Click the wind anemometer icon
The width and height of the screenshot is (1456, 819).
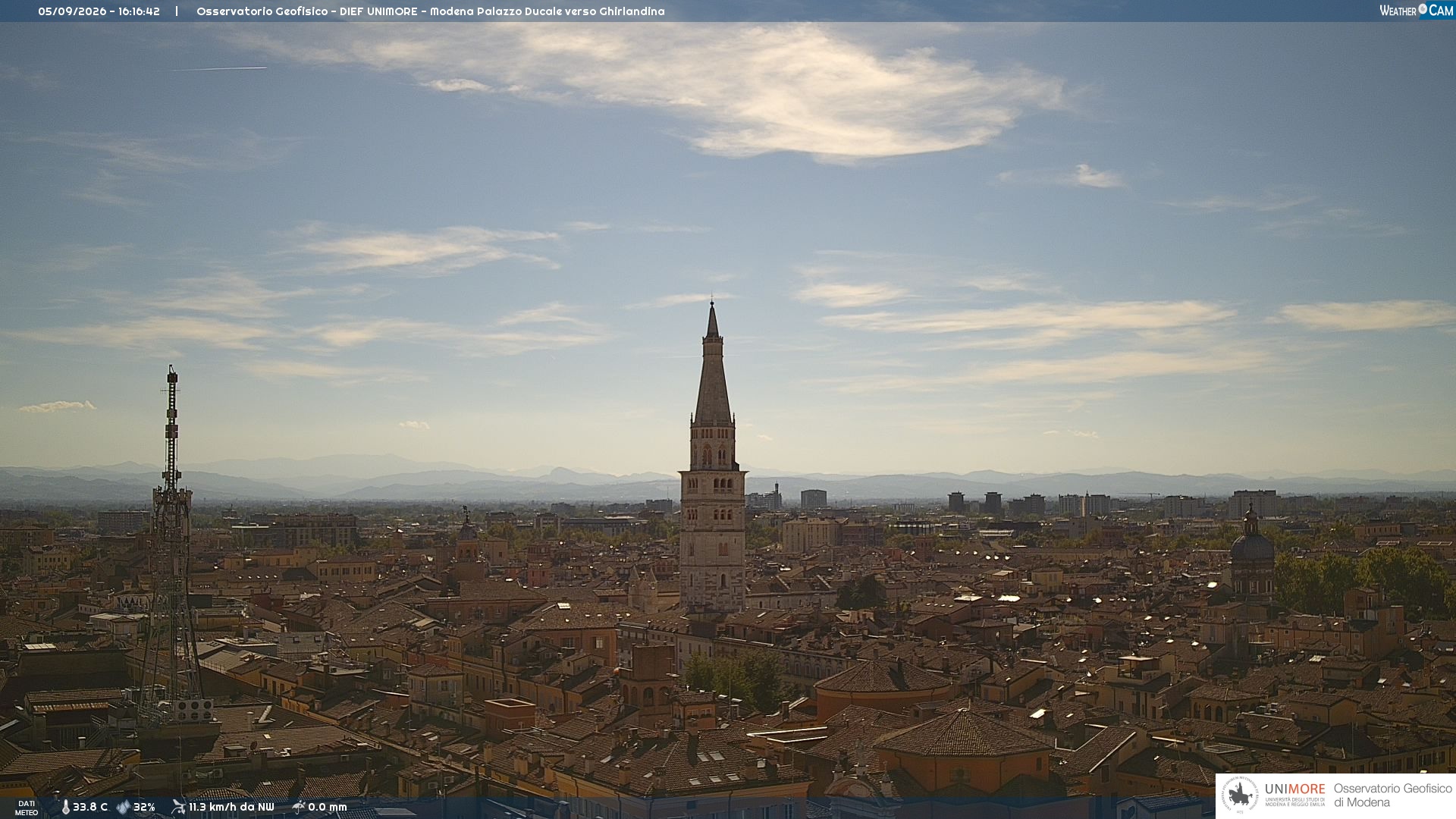pyautogui.click(x=178, y=807)
